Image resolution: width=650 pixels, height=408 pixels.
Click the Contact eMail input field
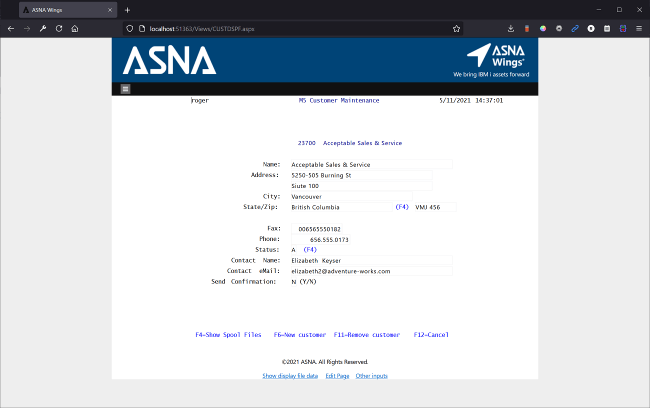[x=370, y=271]
